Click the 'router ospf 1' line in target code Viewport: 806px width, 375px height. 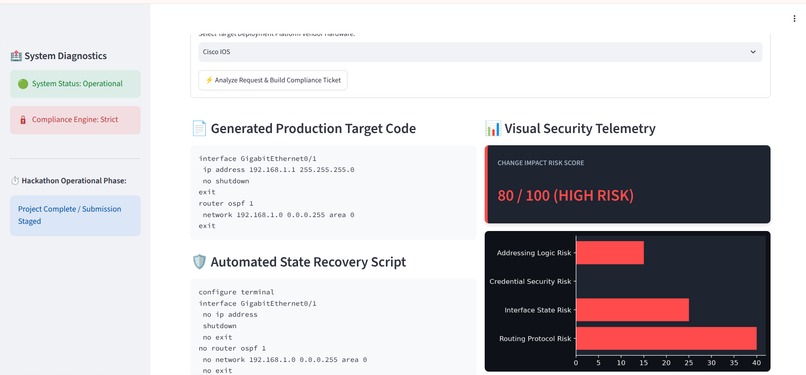click(226, 203)
